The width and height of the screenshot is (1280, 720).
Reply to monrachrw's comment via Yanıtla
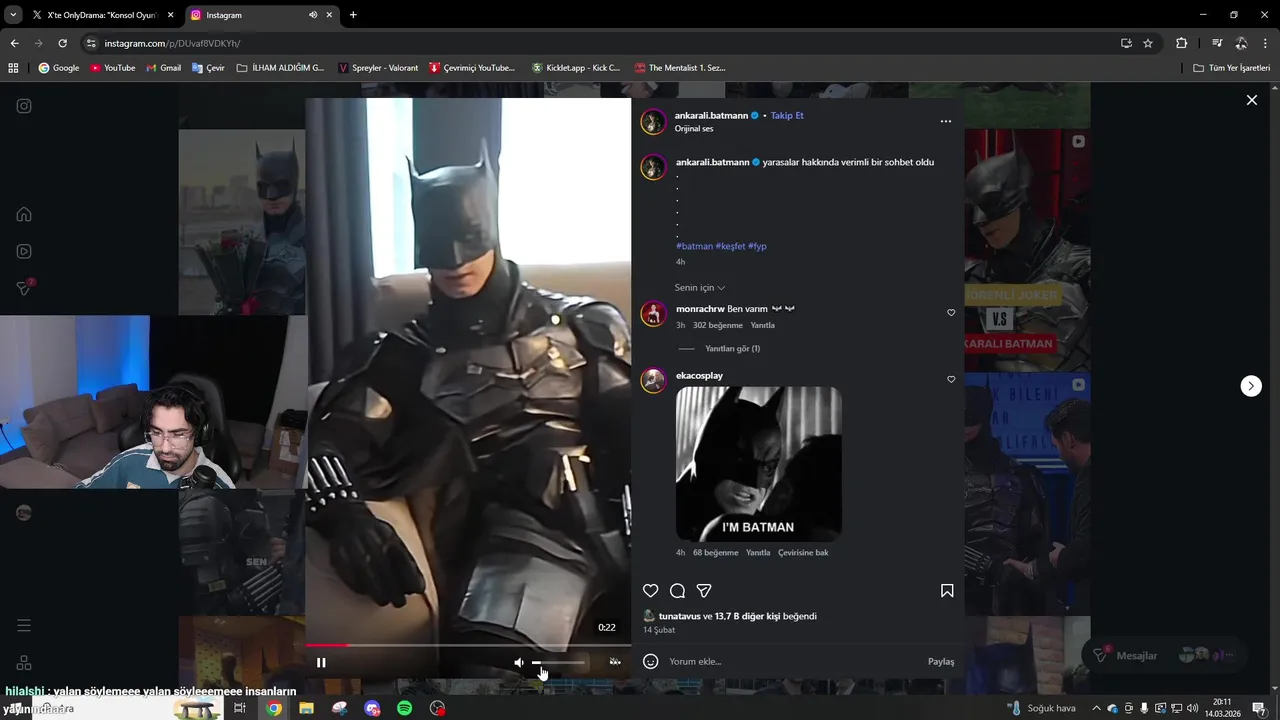coord(763,325)
